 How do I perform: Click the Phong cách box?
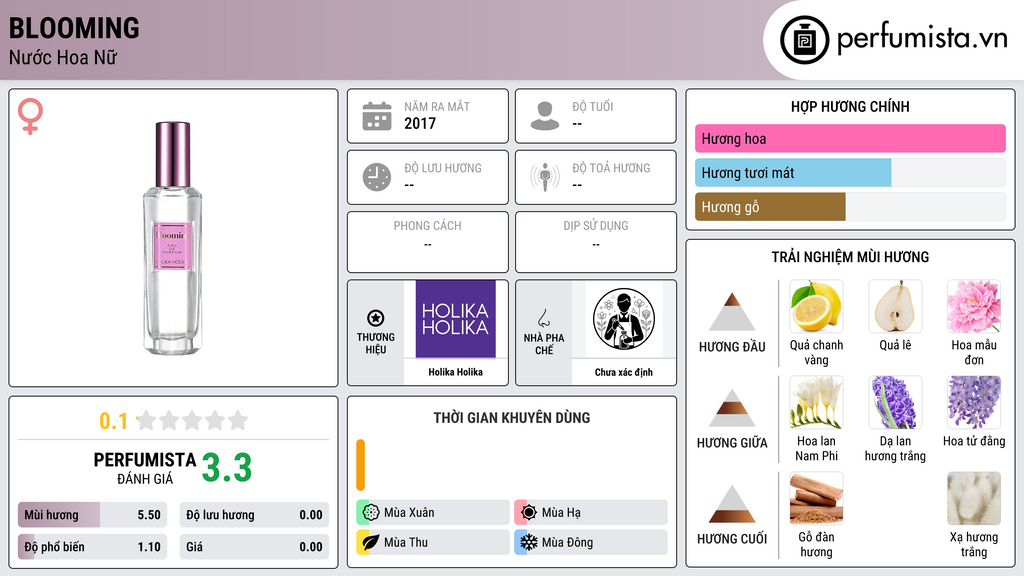pos(428,242)
